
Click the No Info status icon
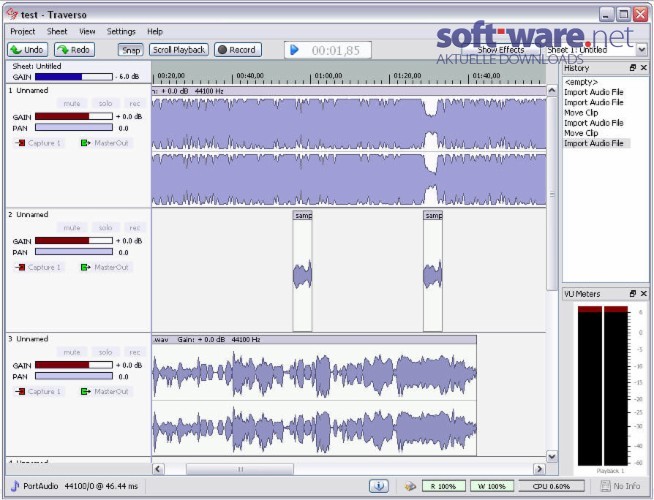coord(605,486)
